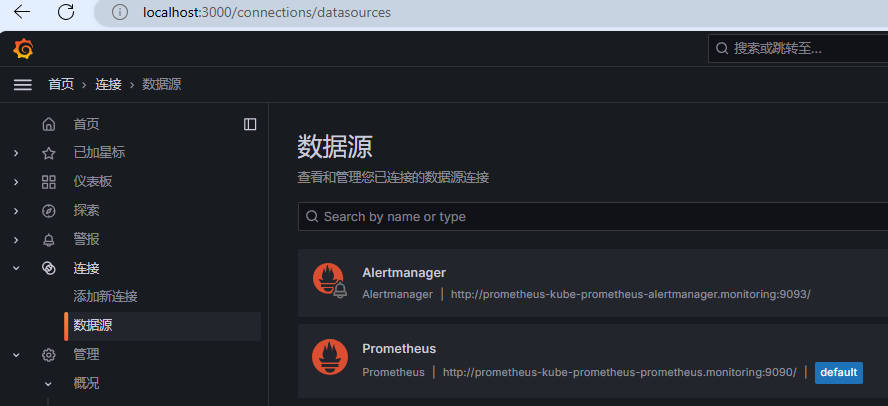Click the Alertmanager data source icon
The width and height of the screenshot is (888, 406).
pos(329,282)
